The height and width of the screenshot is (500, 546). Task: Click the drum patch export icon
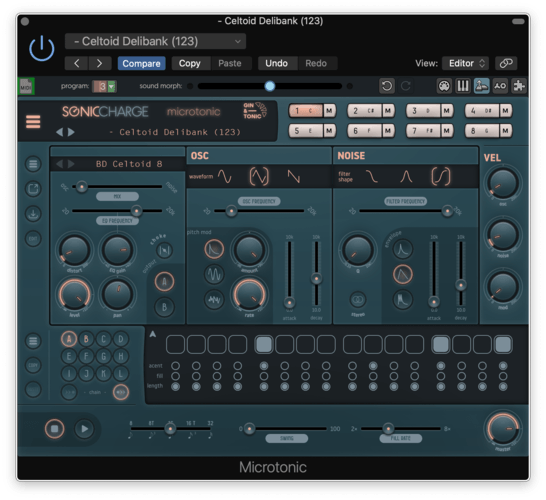[33, 189]
